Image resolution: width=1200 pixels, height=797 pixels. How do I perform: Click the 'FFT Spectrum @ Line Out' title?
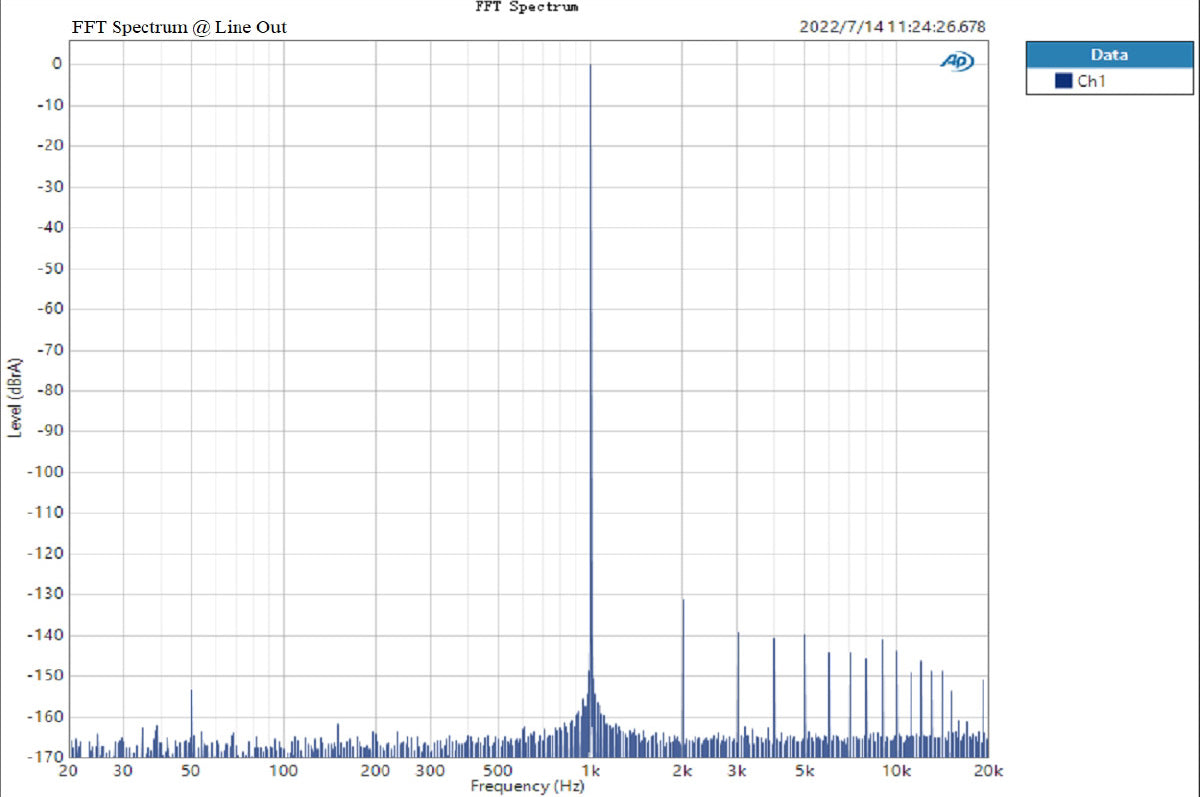179,27
